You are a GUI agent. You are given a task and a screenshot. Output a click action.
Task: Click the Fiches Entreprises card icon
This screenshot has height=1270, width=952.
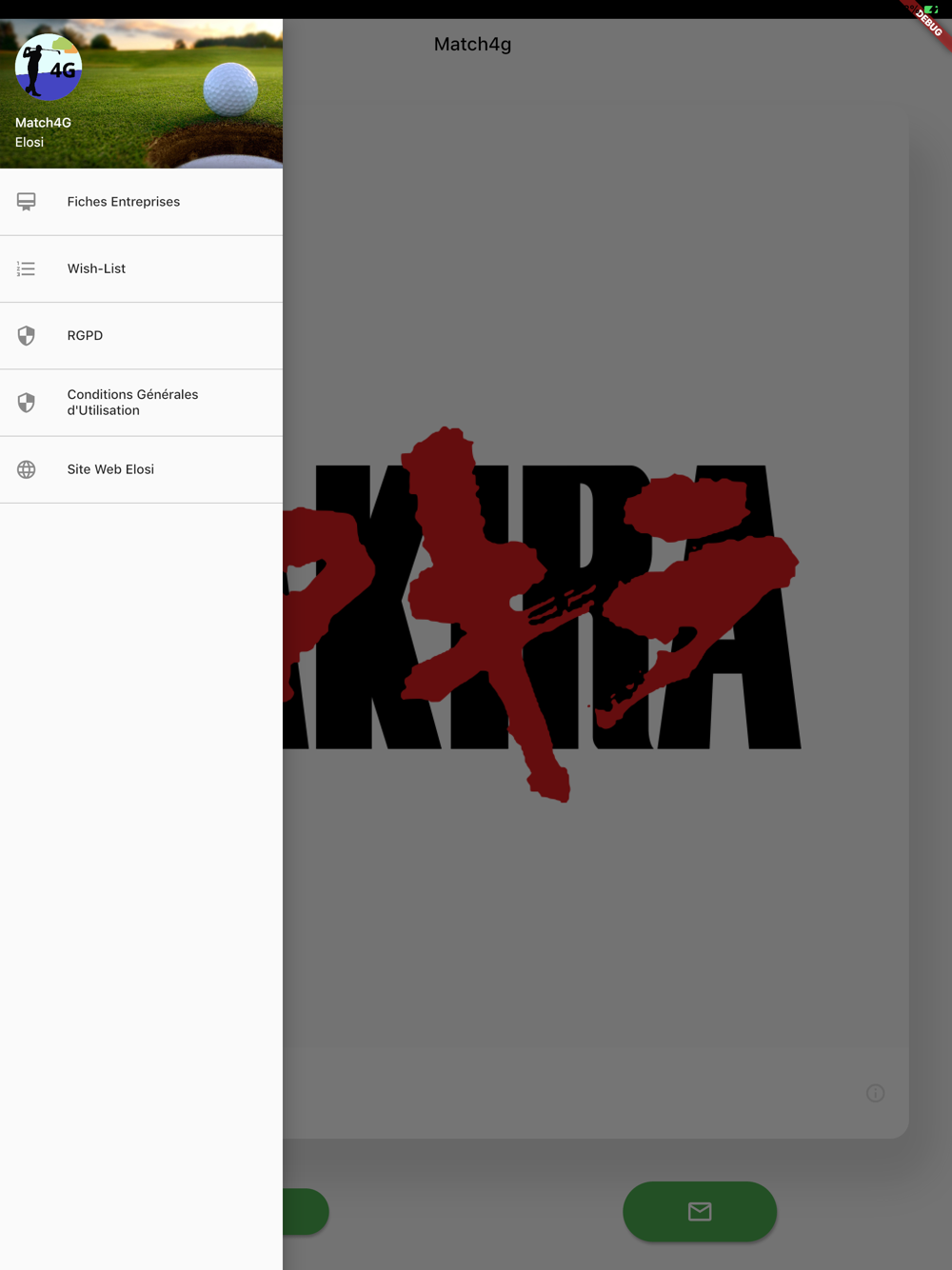[x=27, y=202]
